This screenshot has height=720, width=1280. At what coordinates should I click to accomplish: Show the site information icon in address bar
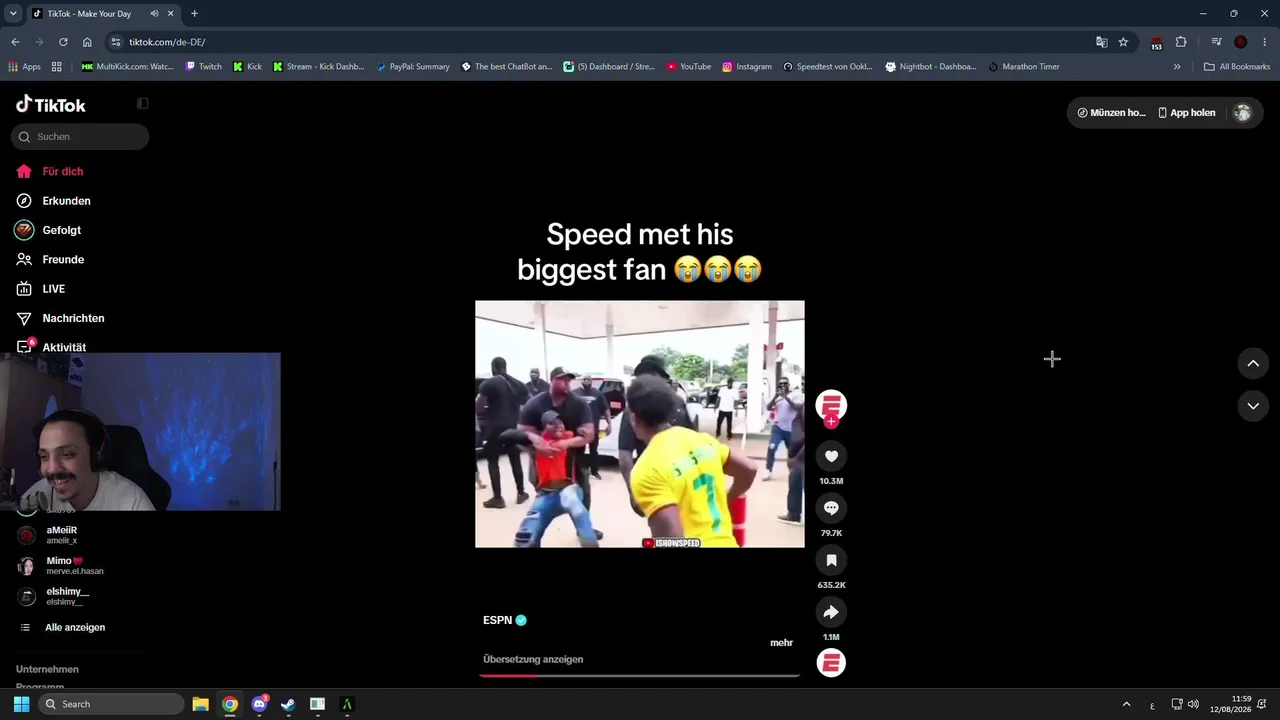(x=115, y=42)
